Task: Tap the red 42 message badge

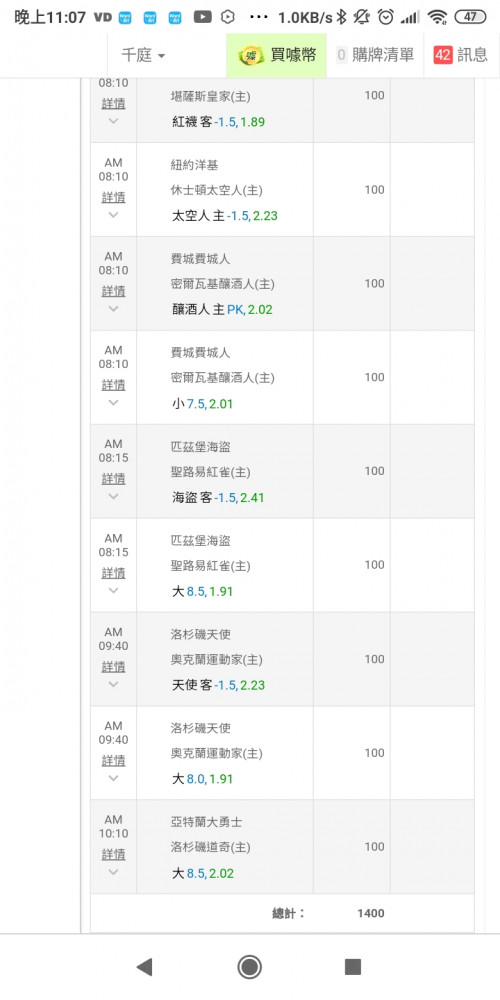Action: pyautogui.click(x=443, y=55)
